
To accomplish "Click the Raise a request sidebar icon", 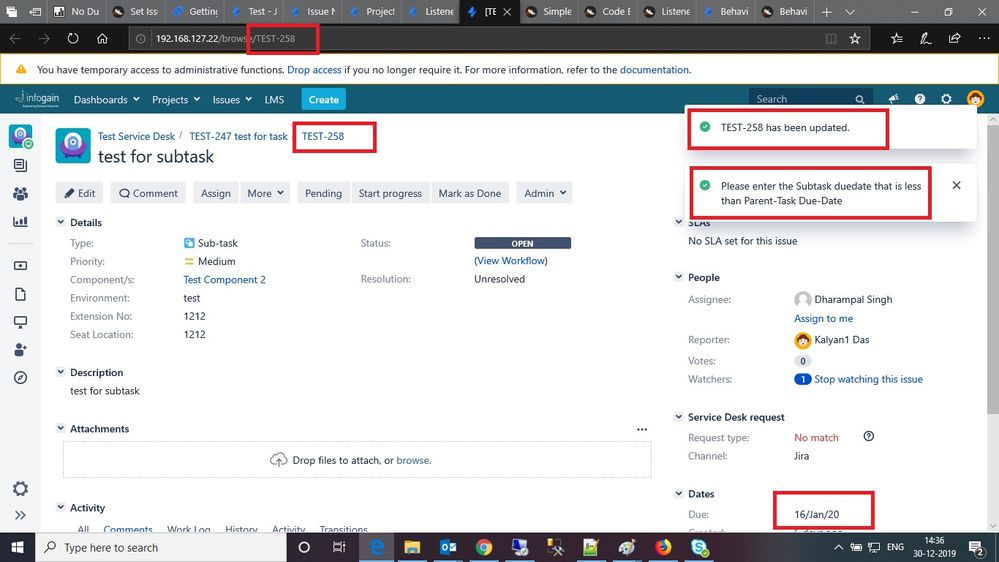I will click(20, 266).
